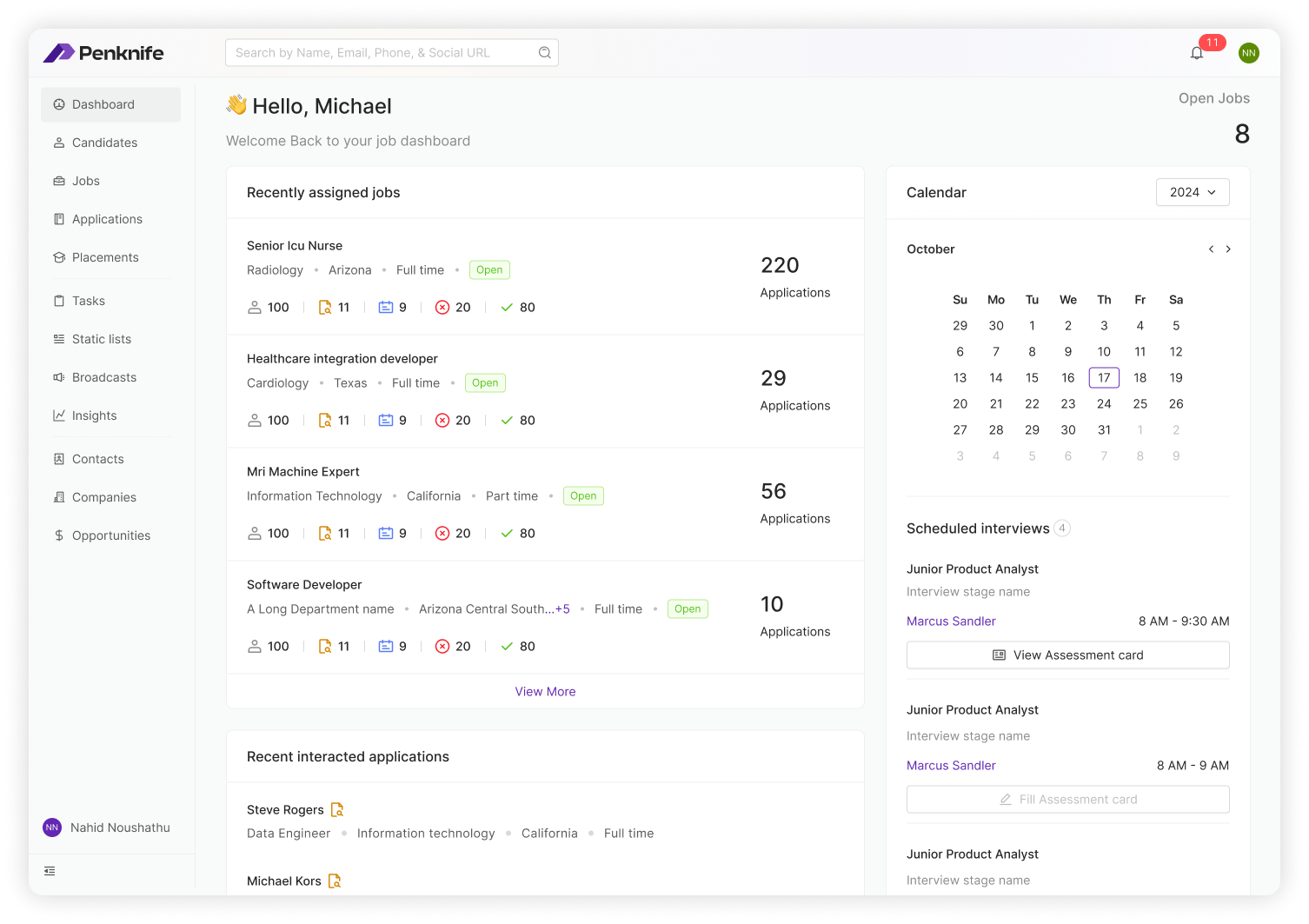Open Companies in the sidebar
The image size is (1309, 924).
110,497
